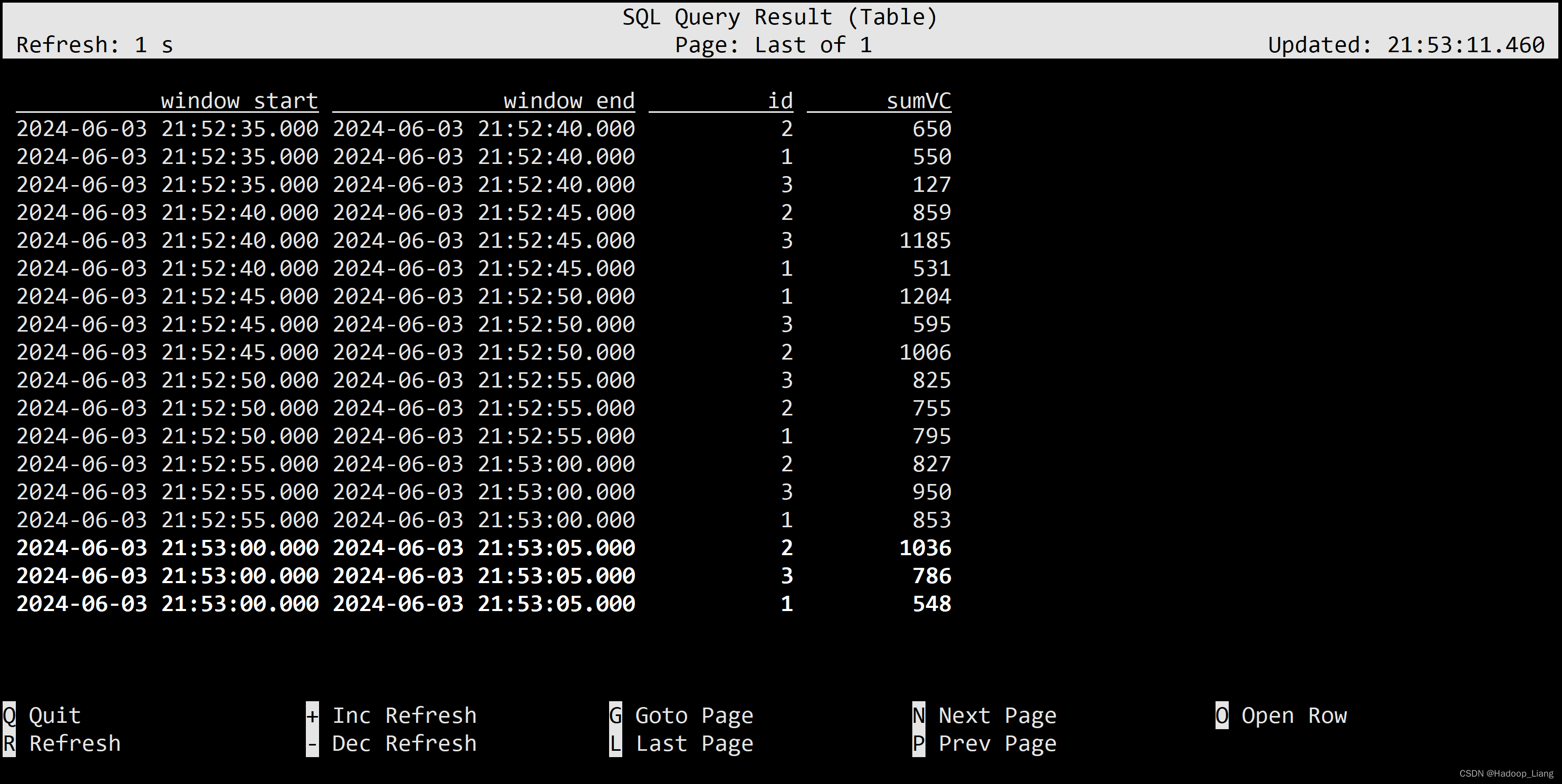Click the id column header

coord(780,101)
